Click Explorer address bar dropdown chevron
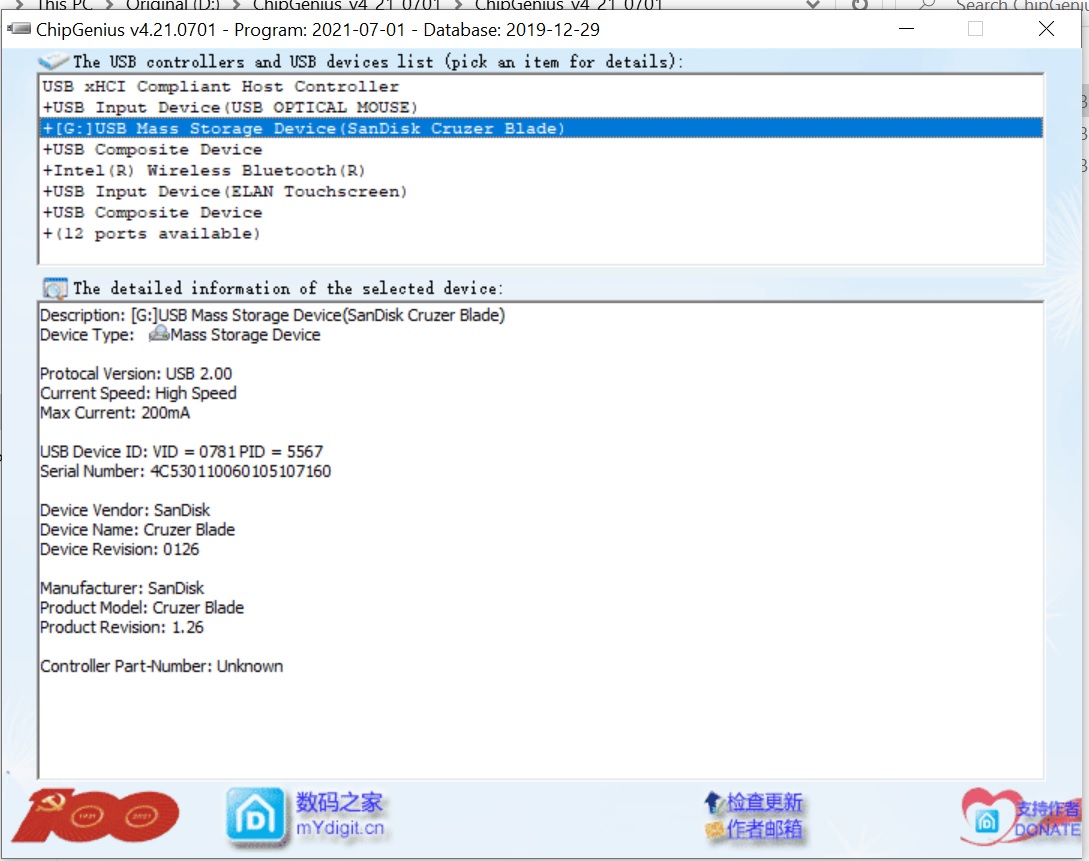The height and width of the screenshot is (861, 1089). (813, 5)
